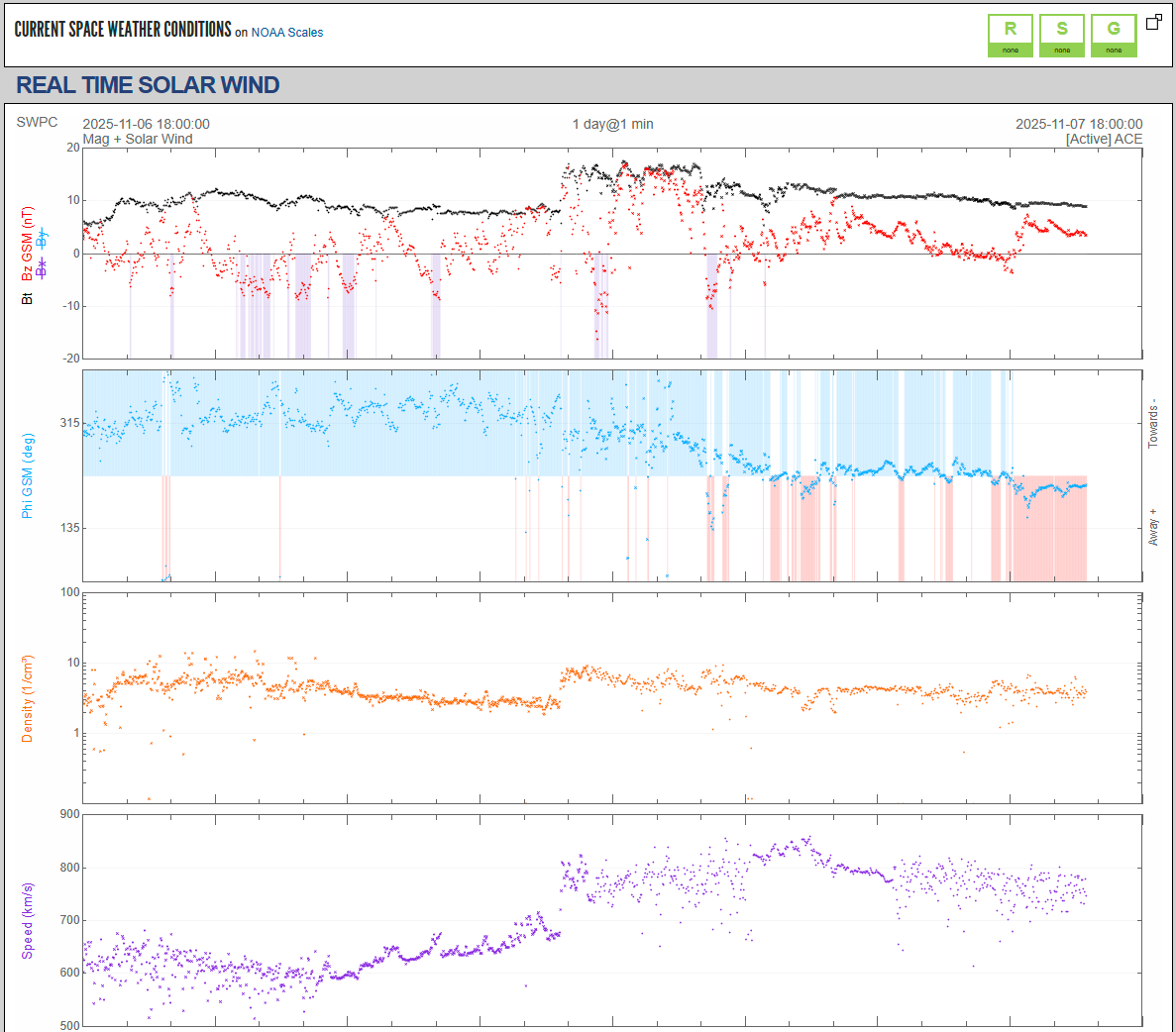1176x1032 pixels.
Task: Enable the struck-through Bx series
Action: (x=41, y=267)
